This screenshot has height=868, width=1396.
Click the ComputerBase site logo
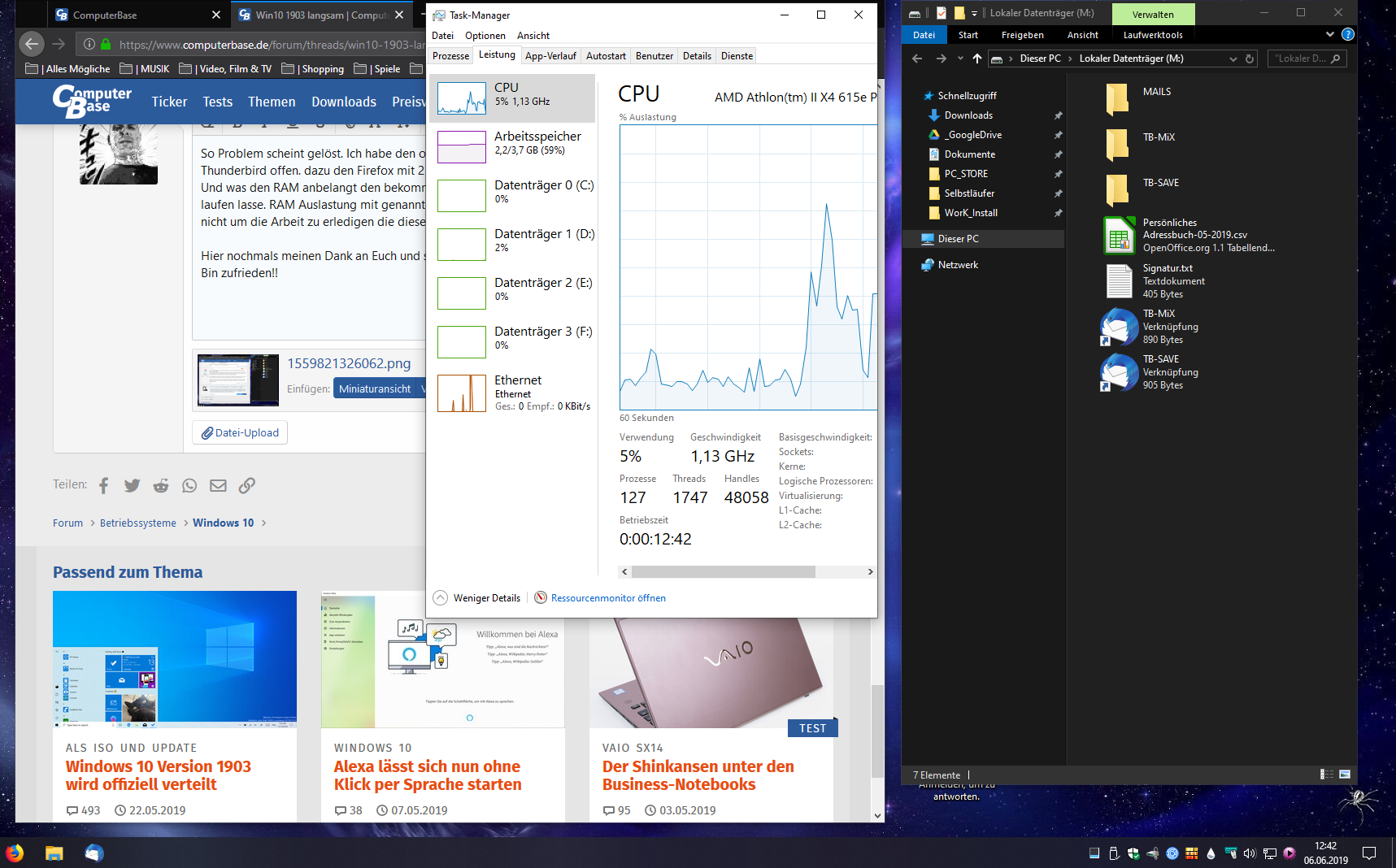click(92, 102)
